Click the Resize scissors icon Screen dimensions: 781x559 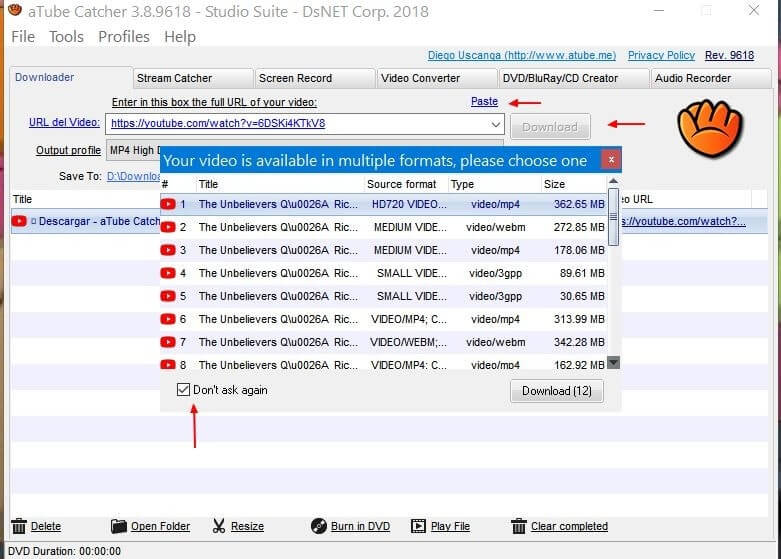coord(219,526)
